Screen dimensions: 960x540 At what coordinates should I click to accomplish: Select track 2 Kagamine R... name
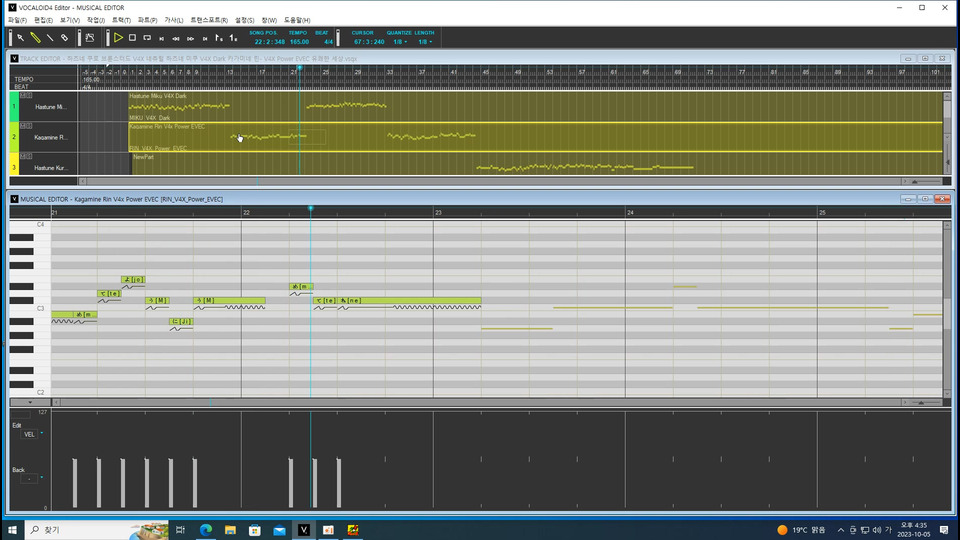point(50,138)
